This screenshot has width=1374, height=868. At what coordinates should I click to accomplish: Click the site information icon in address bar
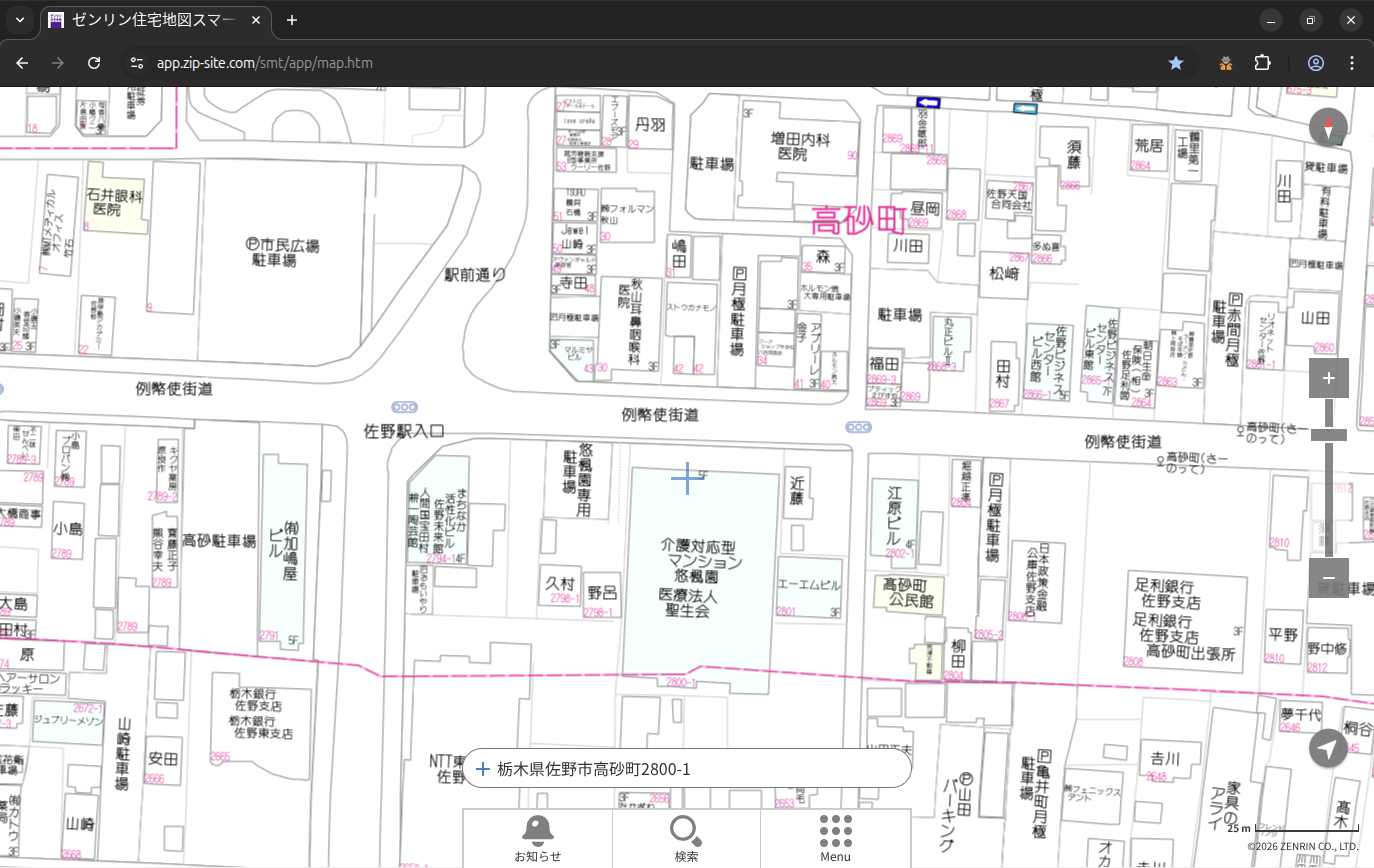[x=137, y=63]
